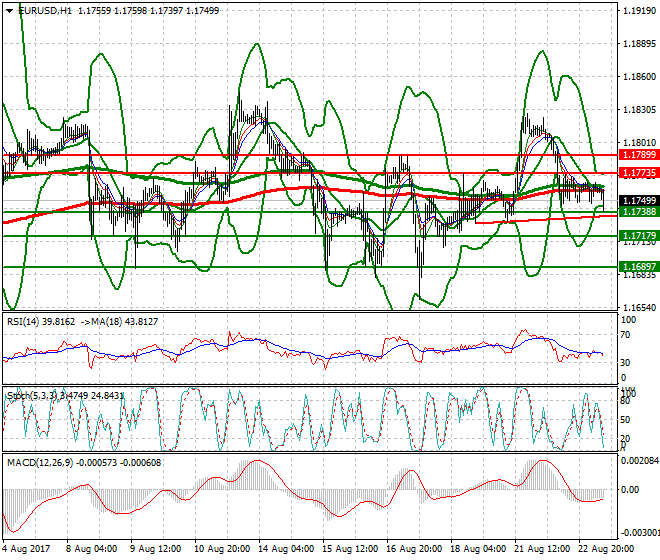The image size is (660, 560).
Task: Select the red 1.17899 price level label
Action: (639, 155)
